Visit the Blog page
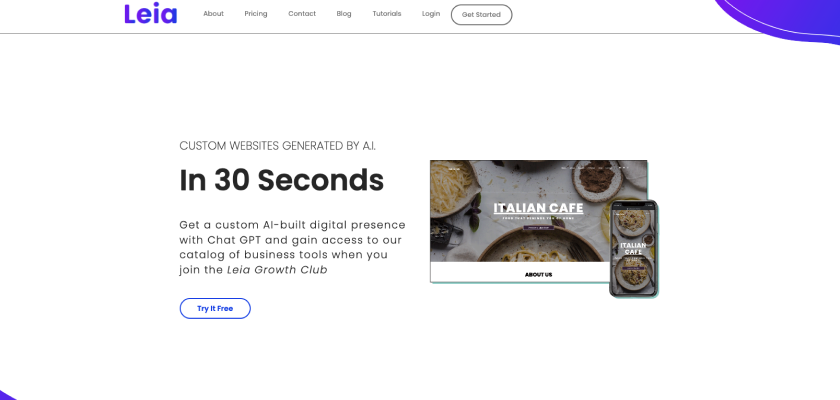 [344, 14]
